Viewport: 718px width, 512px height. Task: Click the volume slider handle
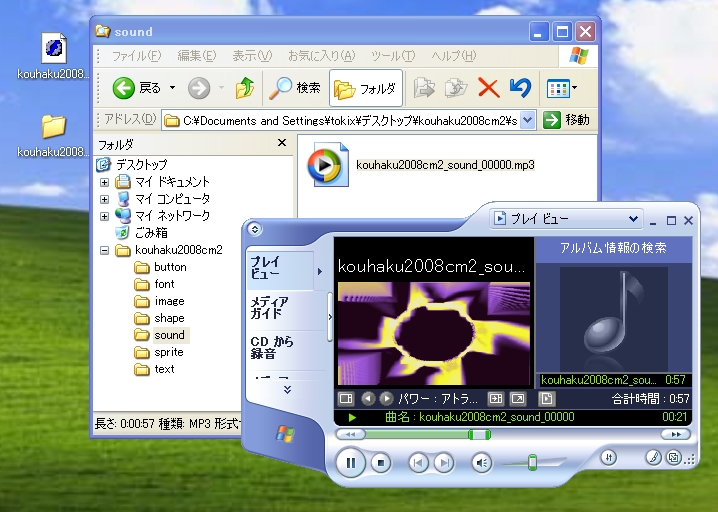[x=532, y=463]
